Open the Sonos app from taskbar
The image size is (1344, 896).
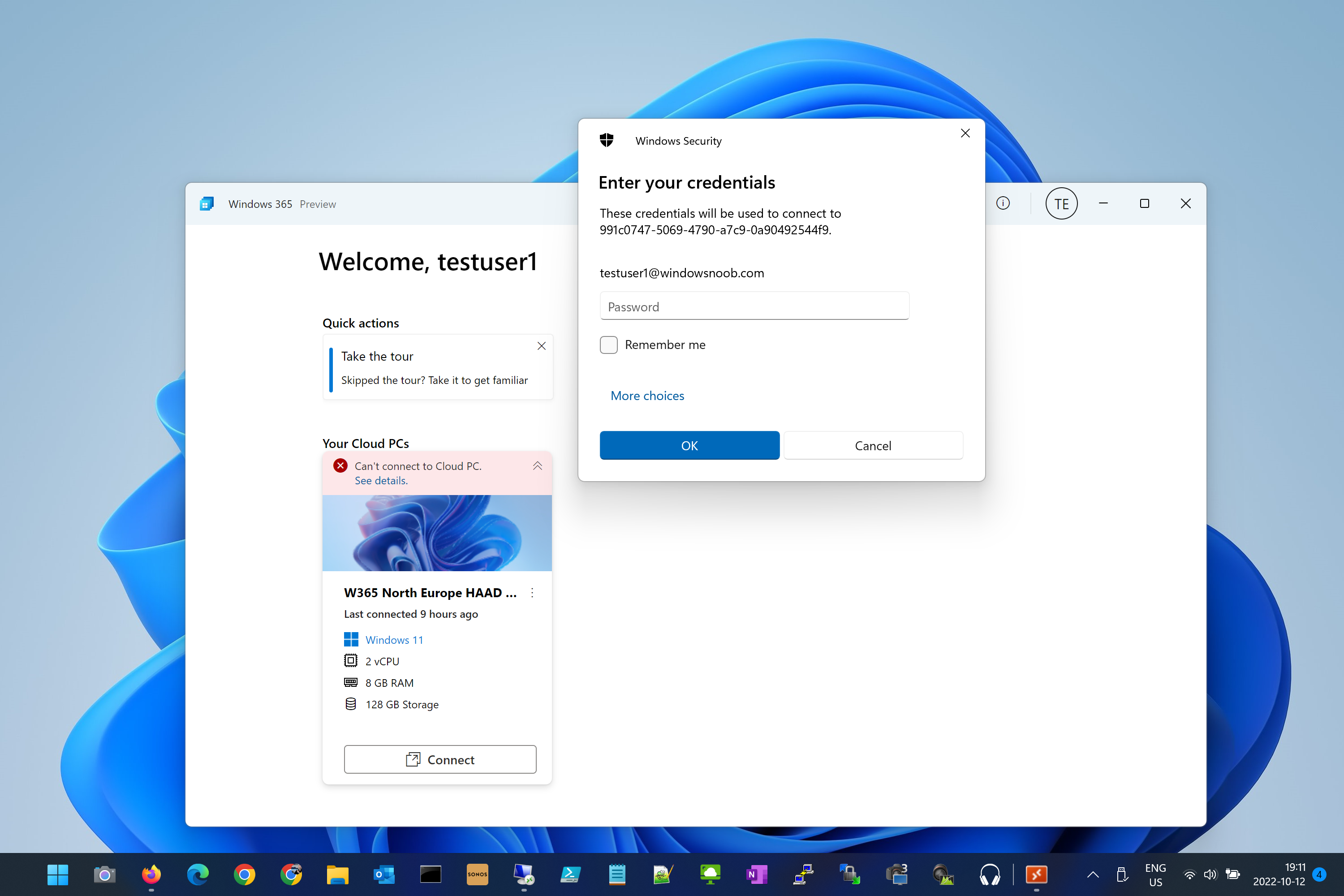(x=477, y=874)
